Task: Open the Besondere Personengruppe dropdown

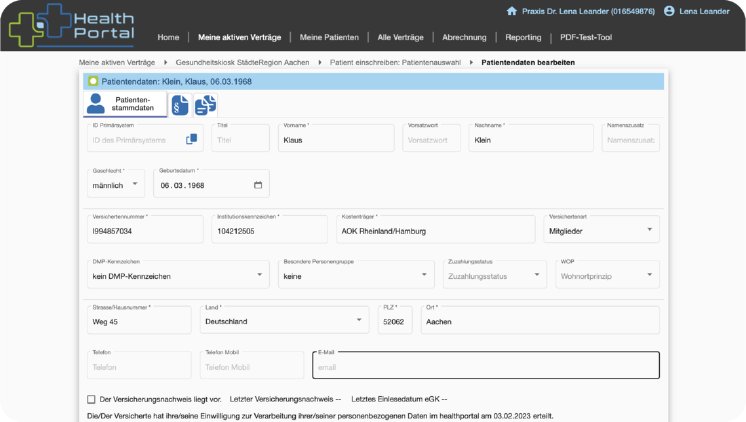Action: pyautogui.click(x=356, y=274)
